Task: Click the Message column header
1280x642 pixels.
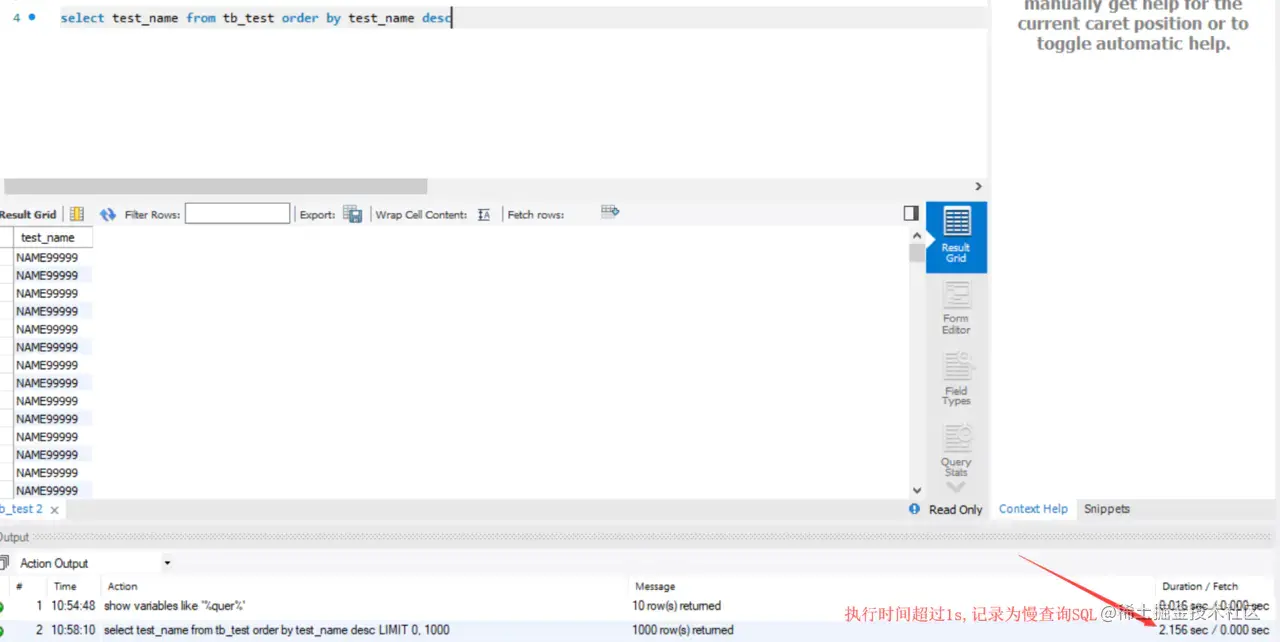Action: click(x=655, y=586)
